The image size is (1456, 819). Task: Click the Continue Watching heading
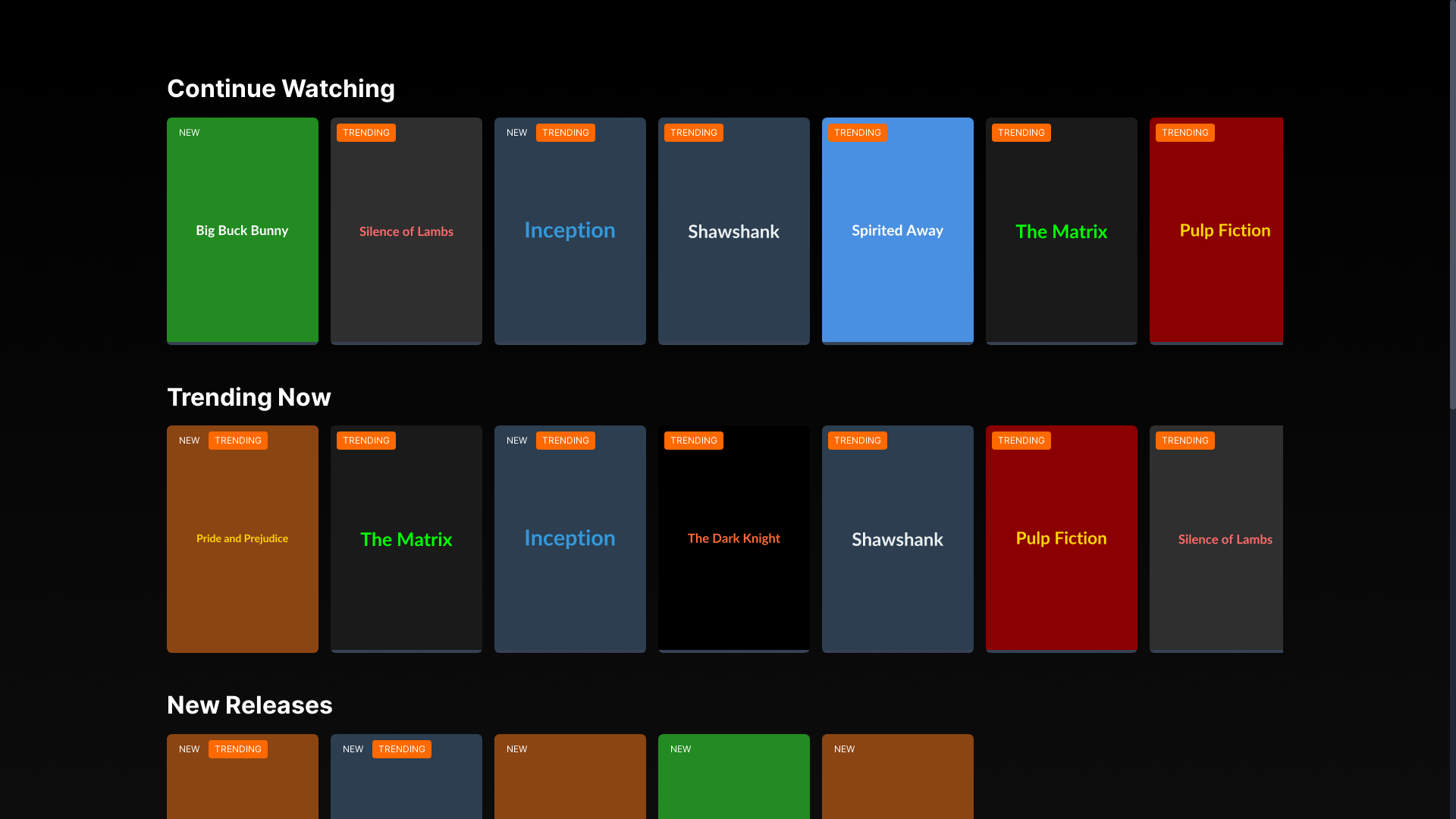pos(281,89)
